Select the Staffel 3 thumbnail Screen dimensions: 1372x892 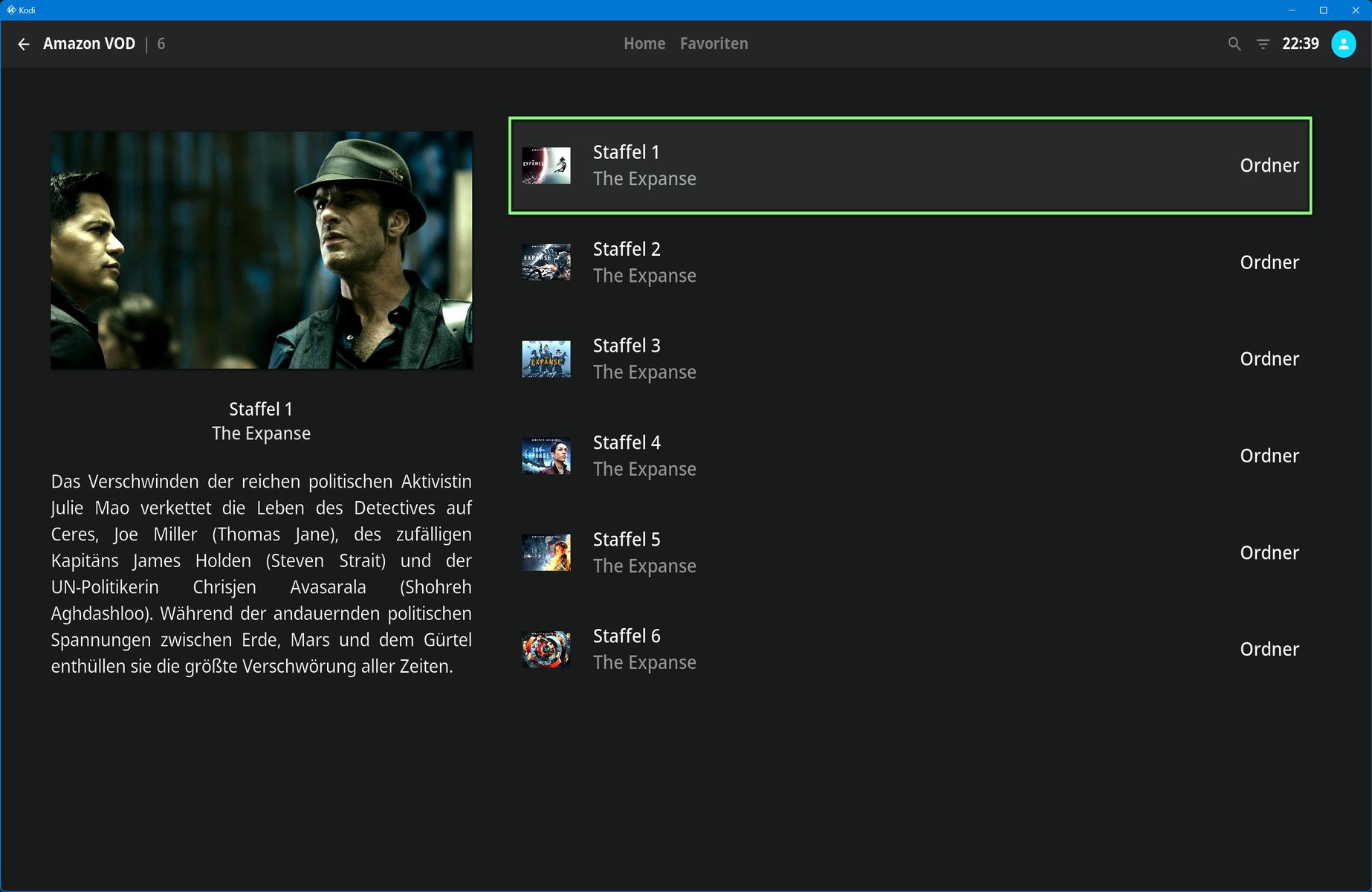pos(546,359)
